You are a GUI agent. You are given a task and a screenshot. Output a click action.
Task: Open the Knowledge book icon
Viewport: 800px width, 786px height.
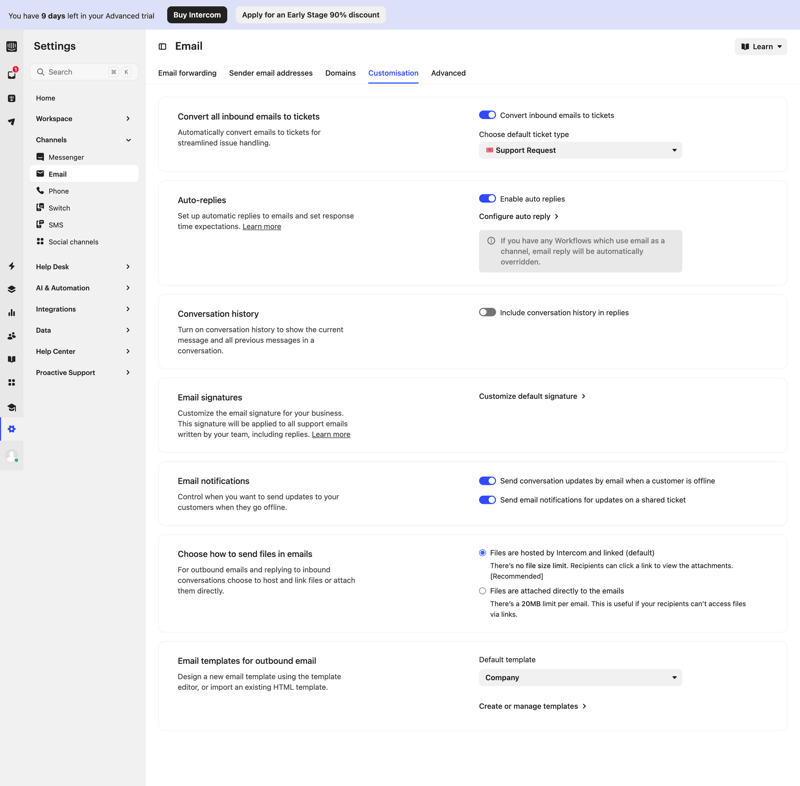11,358
